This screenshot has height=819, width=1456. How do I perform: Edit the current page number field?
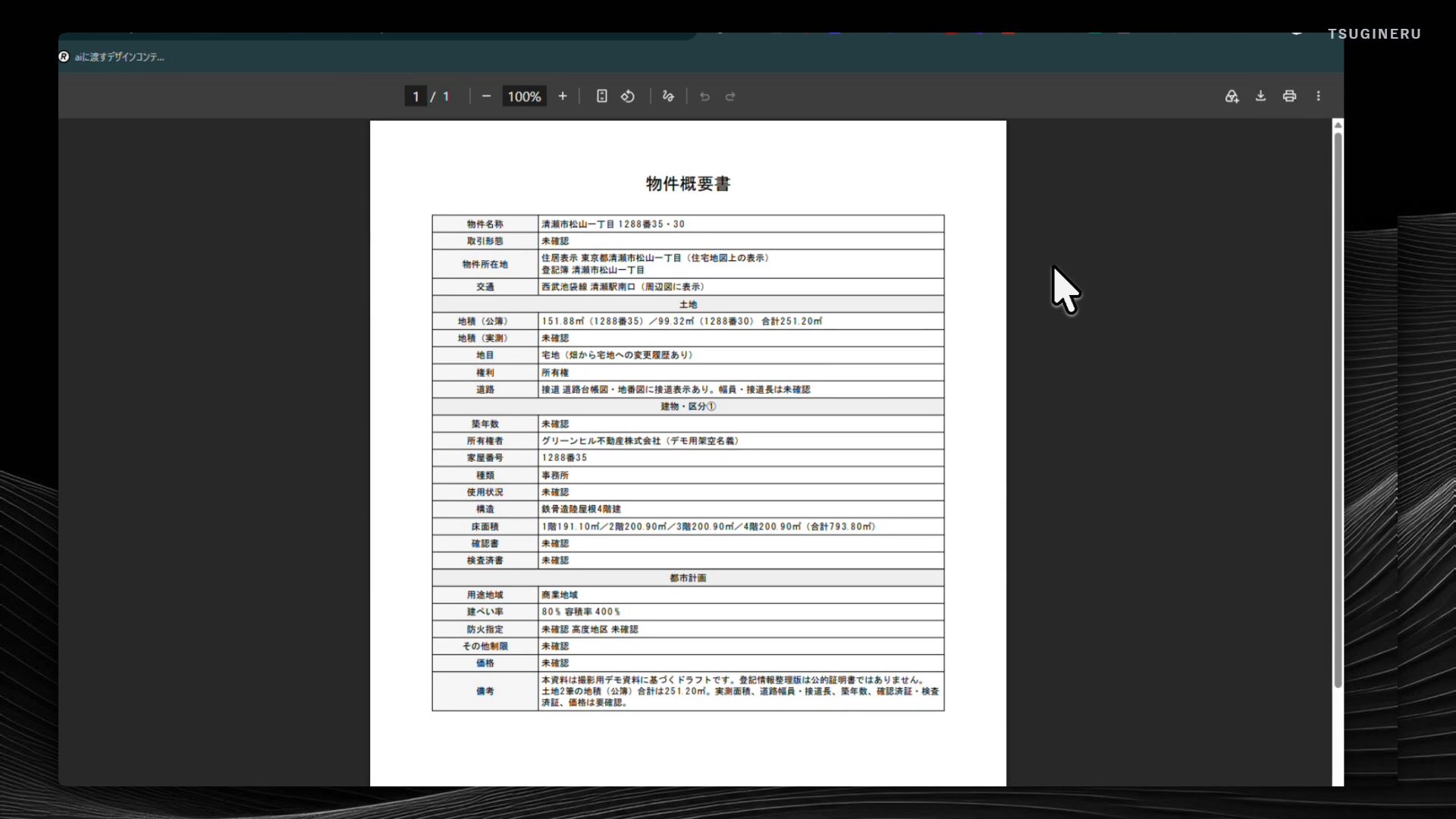(x=416, y=96)
